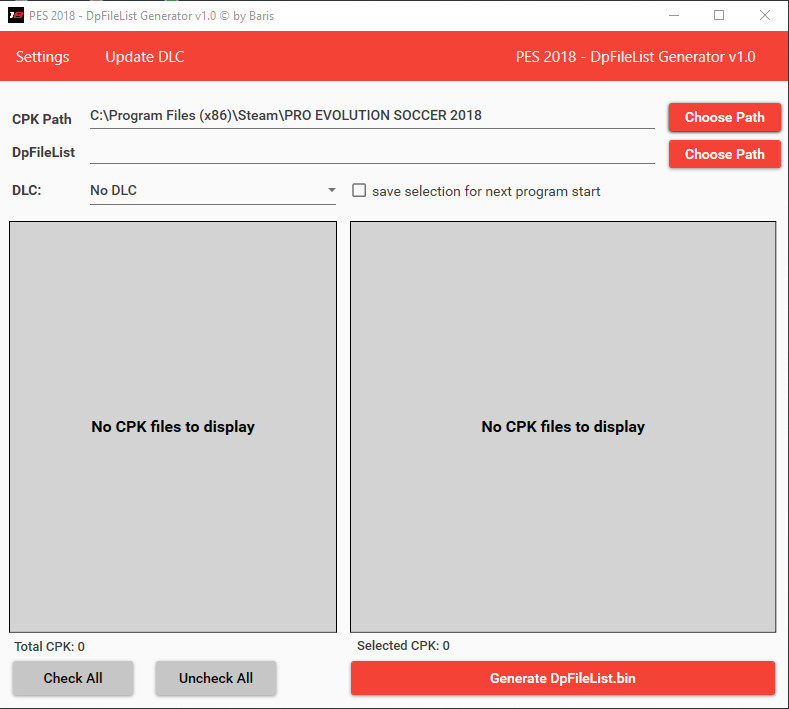The height and width of the screenshot is (709, 789).
Task: Open the Update DLC menu
Action: click(x=144, y=56)
